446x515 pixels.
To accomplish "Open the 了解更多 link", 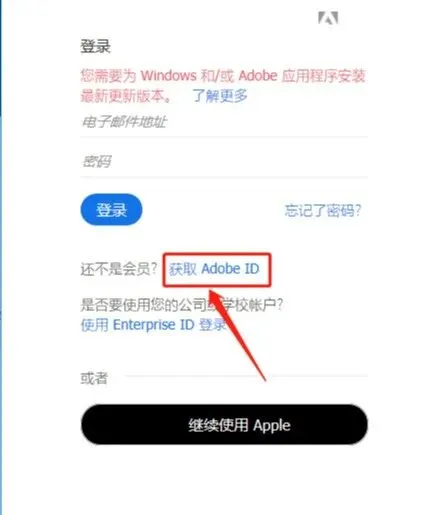I will (220, 96).
